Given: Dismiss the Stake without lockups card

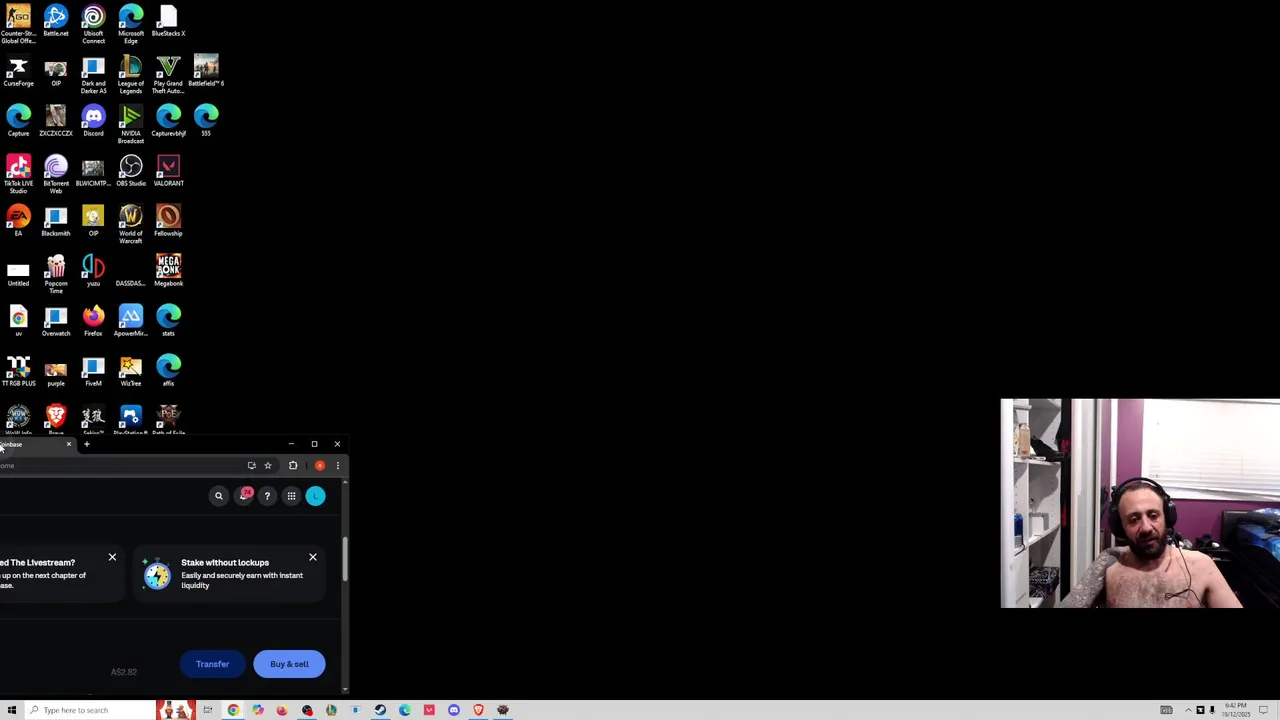Looking at the screenshot, I should coord(313,557).
